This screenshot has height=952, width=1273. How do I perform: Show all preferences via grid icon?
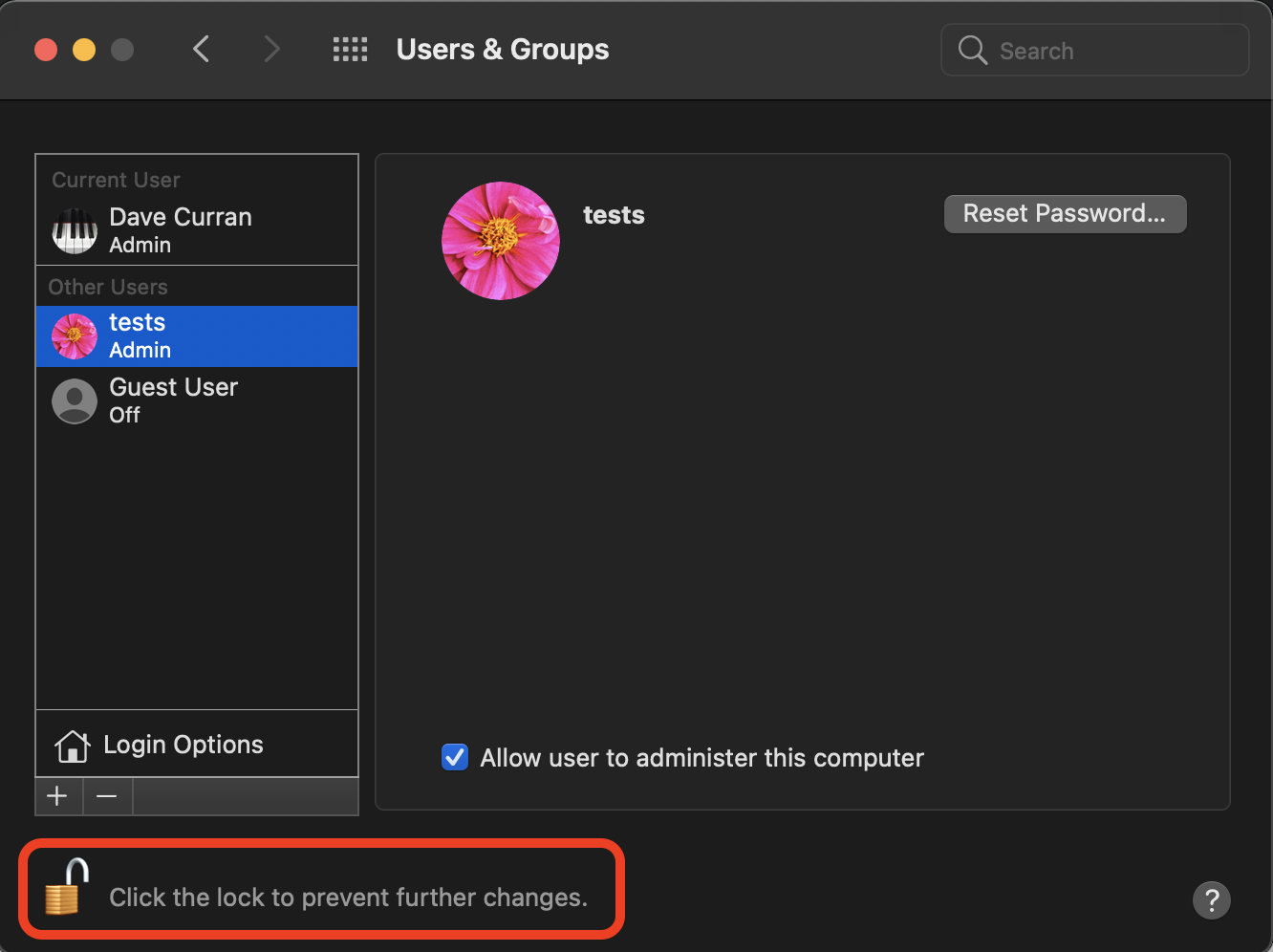click(350, 50)
